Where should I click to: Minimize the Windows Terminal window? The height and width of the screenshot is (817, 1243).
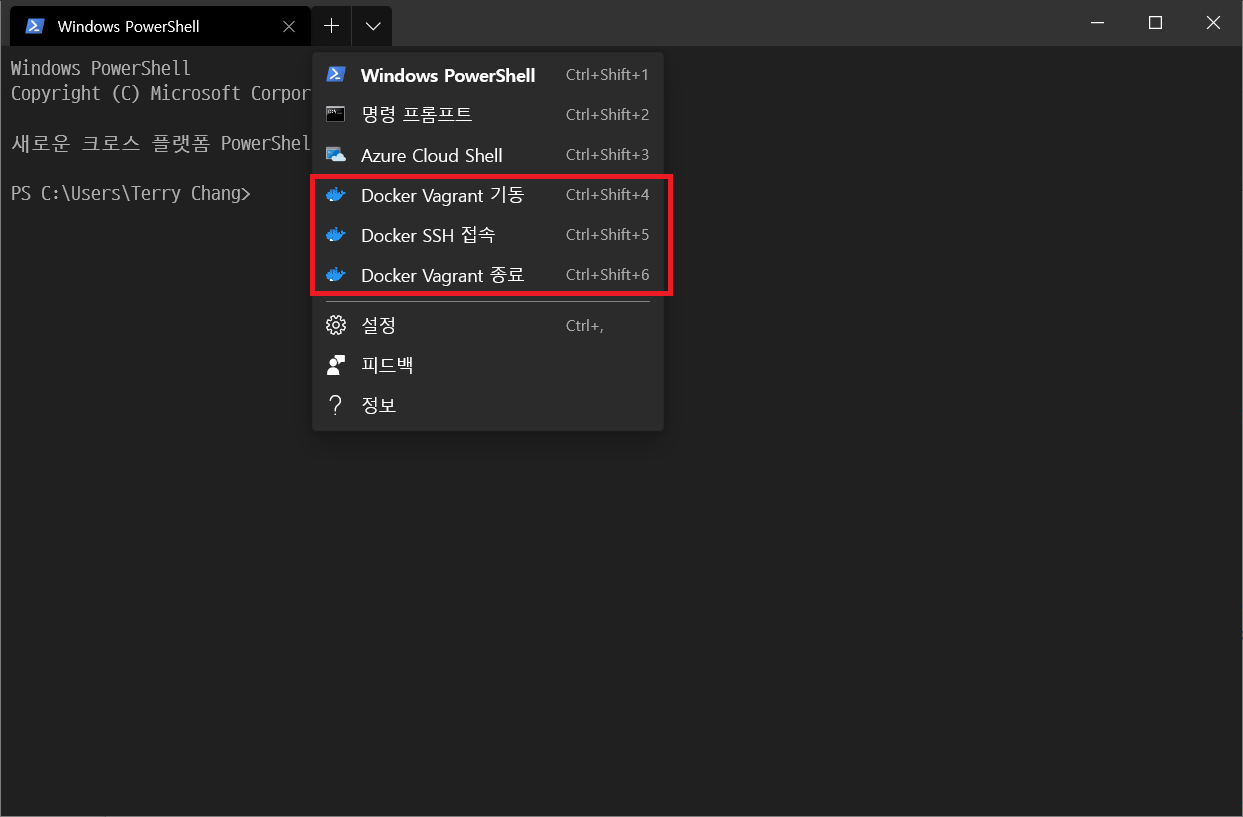[1098, 23]
